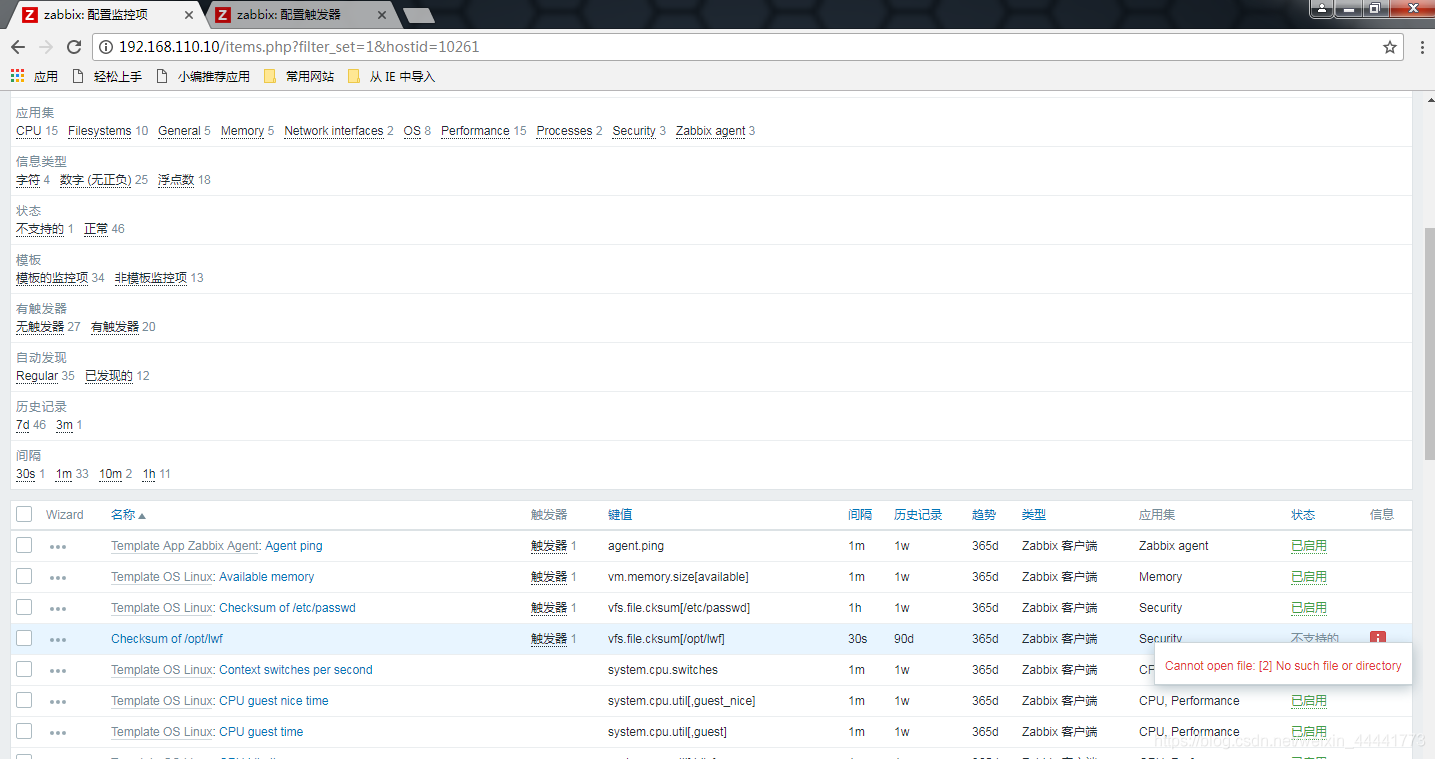Screen dimensions: 1435x759
Task: Sort by 历史记录 column header
Action: (x=918, y=514)
